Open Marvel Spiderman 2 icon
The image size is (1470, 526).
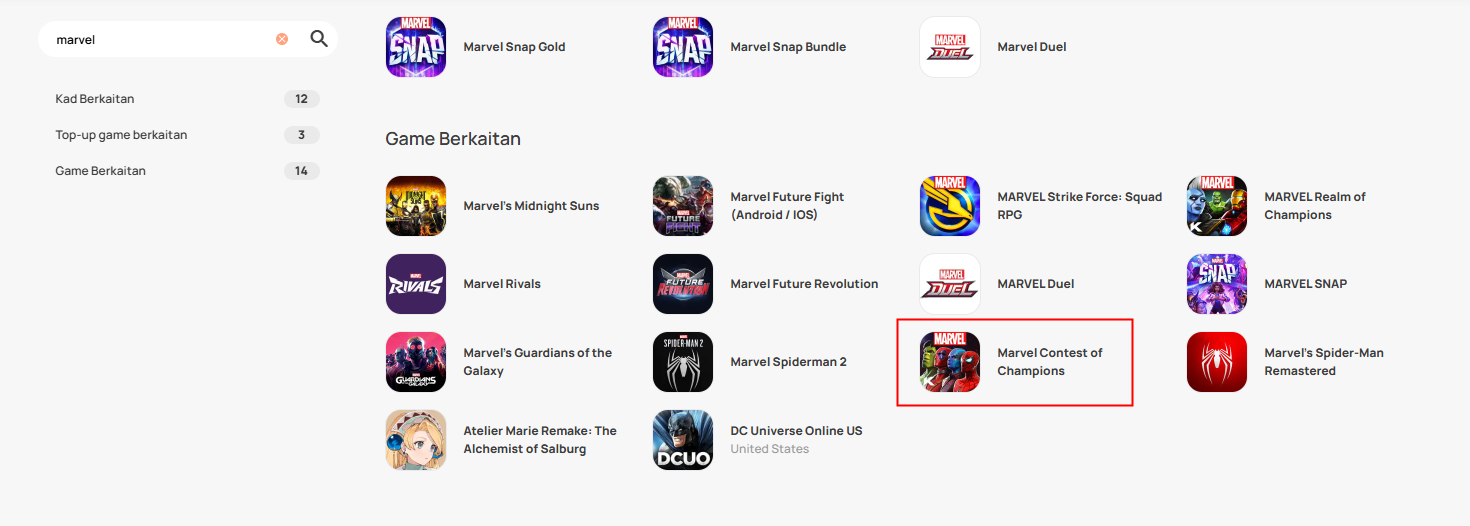coord(683,362)
